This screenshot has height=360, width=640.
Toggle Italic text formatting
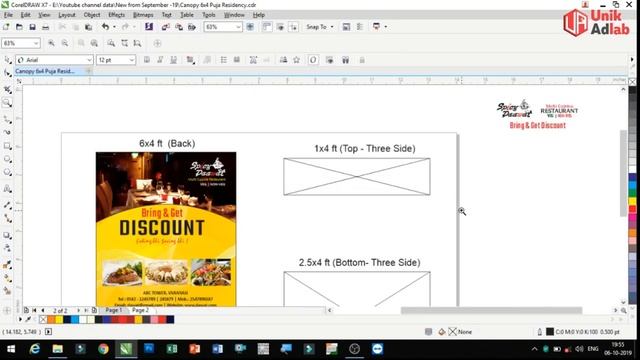160,60
